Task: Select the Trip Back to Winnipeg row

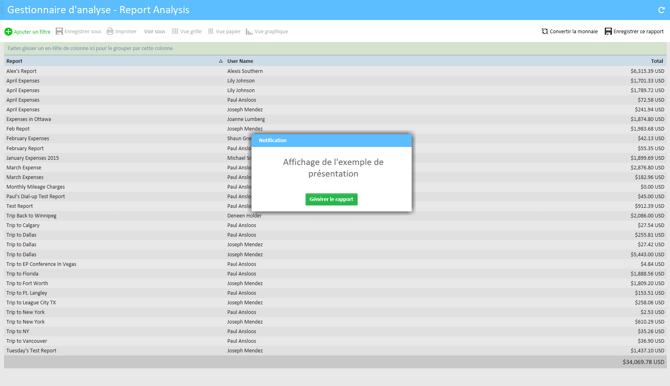Action: pyautogui.click(x=335, y=215)
